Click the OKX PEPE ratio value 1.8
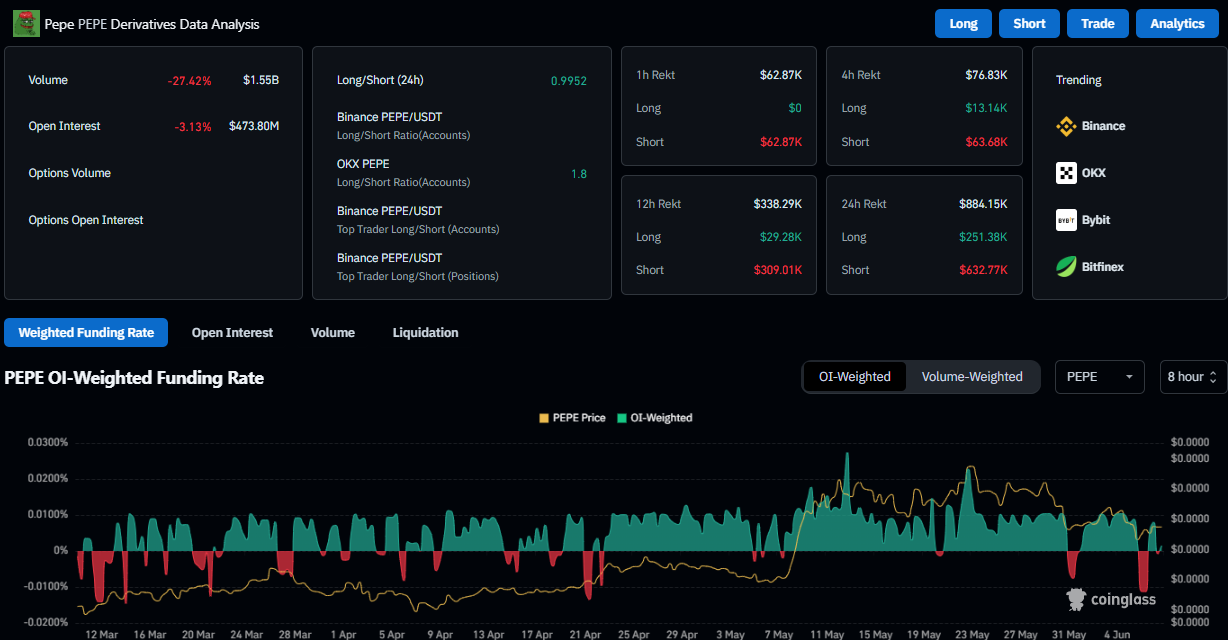 click(579, 173)
